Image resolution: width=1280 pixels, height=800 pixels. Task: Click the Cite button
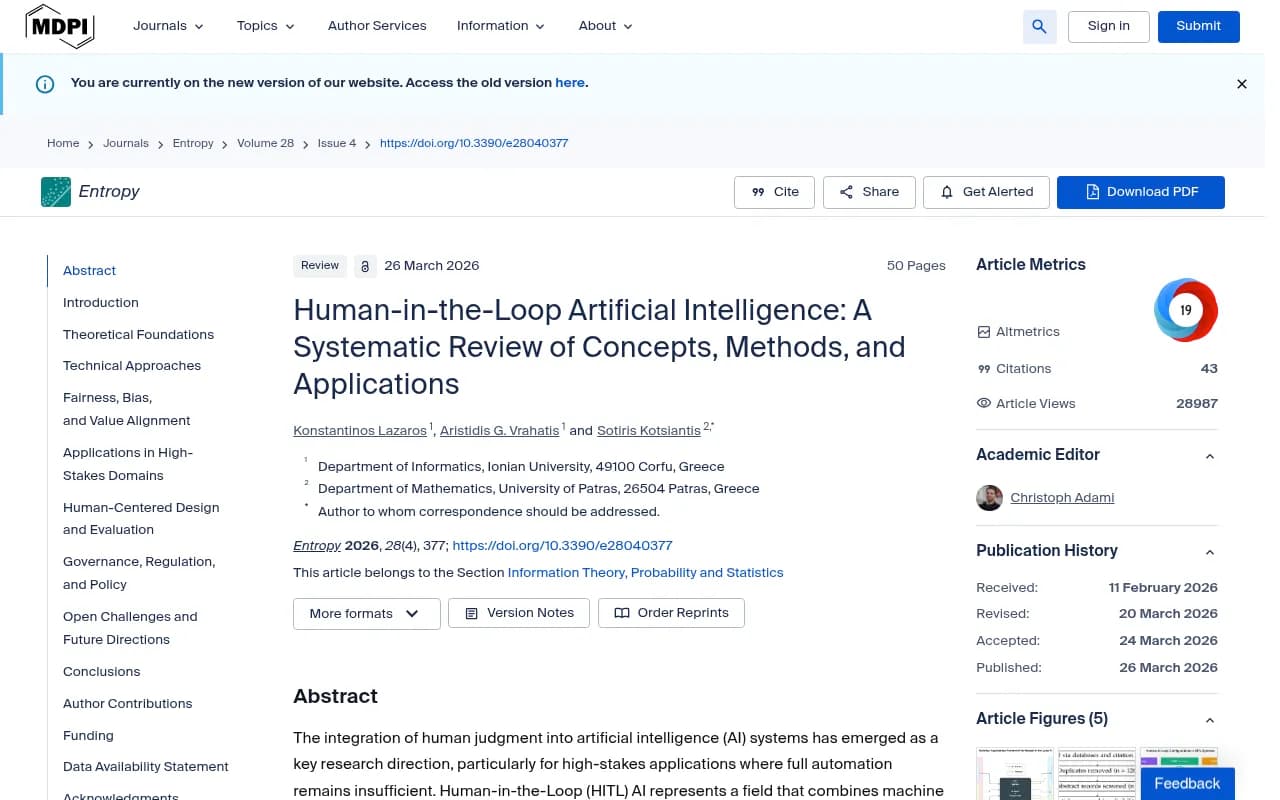pyautogui.click(x=775, y=192)
